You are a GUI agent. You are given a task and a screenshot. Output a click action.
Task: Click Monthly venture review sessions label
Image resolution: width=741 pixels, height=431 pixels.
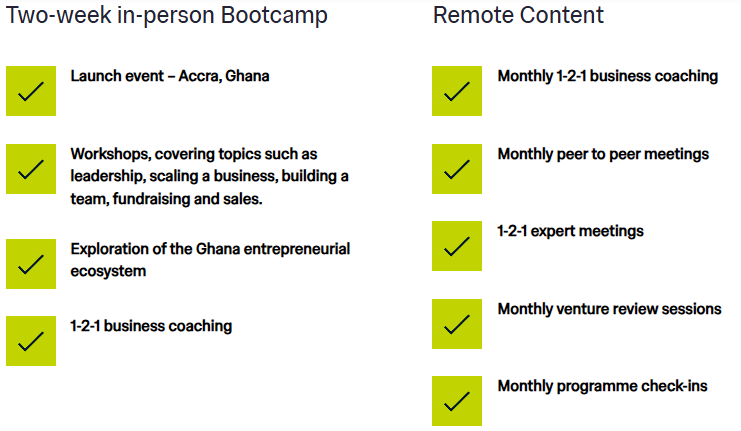[609, 309]
